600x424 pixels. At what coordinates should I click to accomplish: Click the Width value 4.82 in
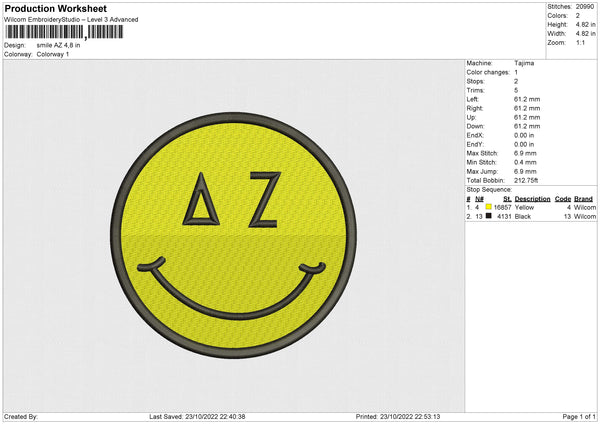pos(585,34)
